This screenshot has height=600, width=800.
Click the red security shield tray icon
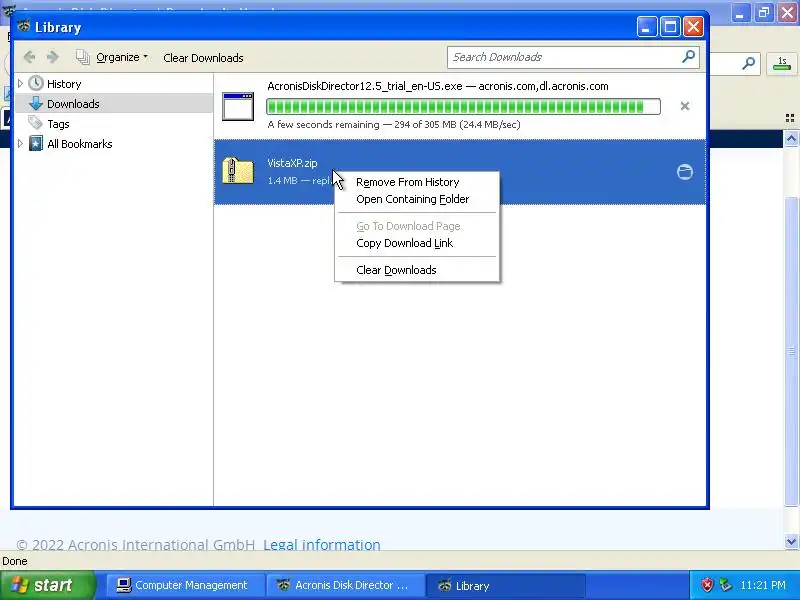pyautogui.click(x=707, y=585)
